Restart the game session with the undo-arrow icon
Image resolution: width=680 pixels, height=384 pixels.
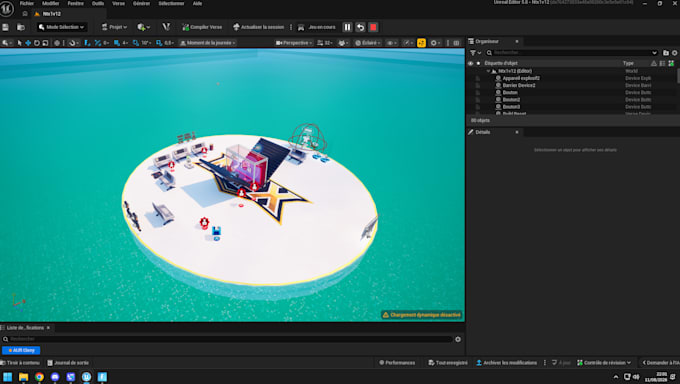pos(360,27)
